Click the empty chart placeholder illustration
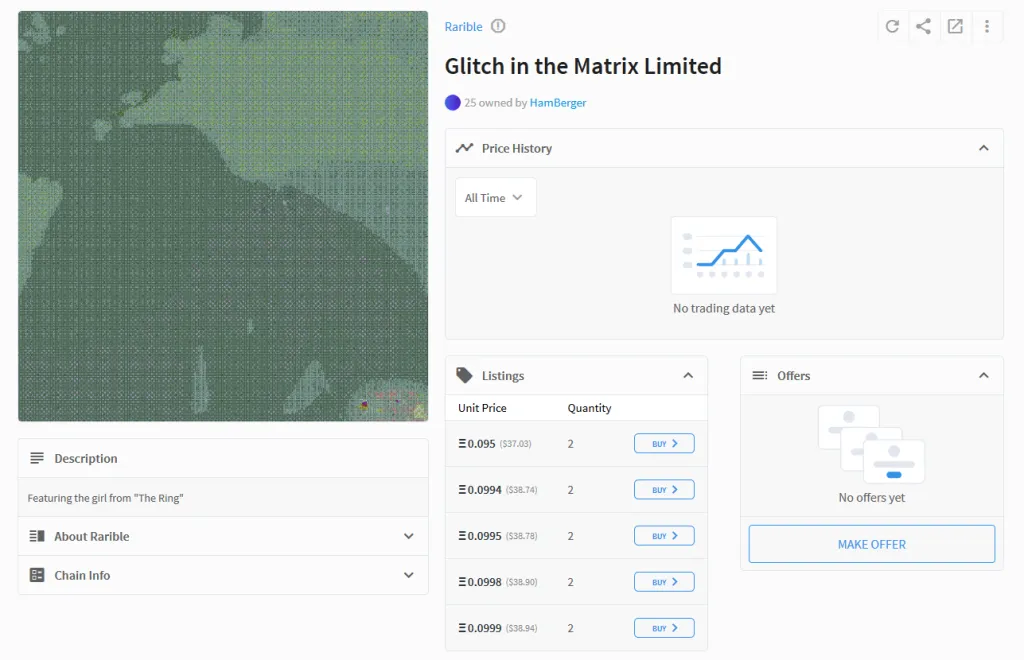Viewport: 1024px width, 660px height. tap(724, 255)
